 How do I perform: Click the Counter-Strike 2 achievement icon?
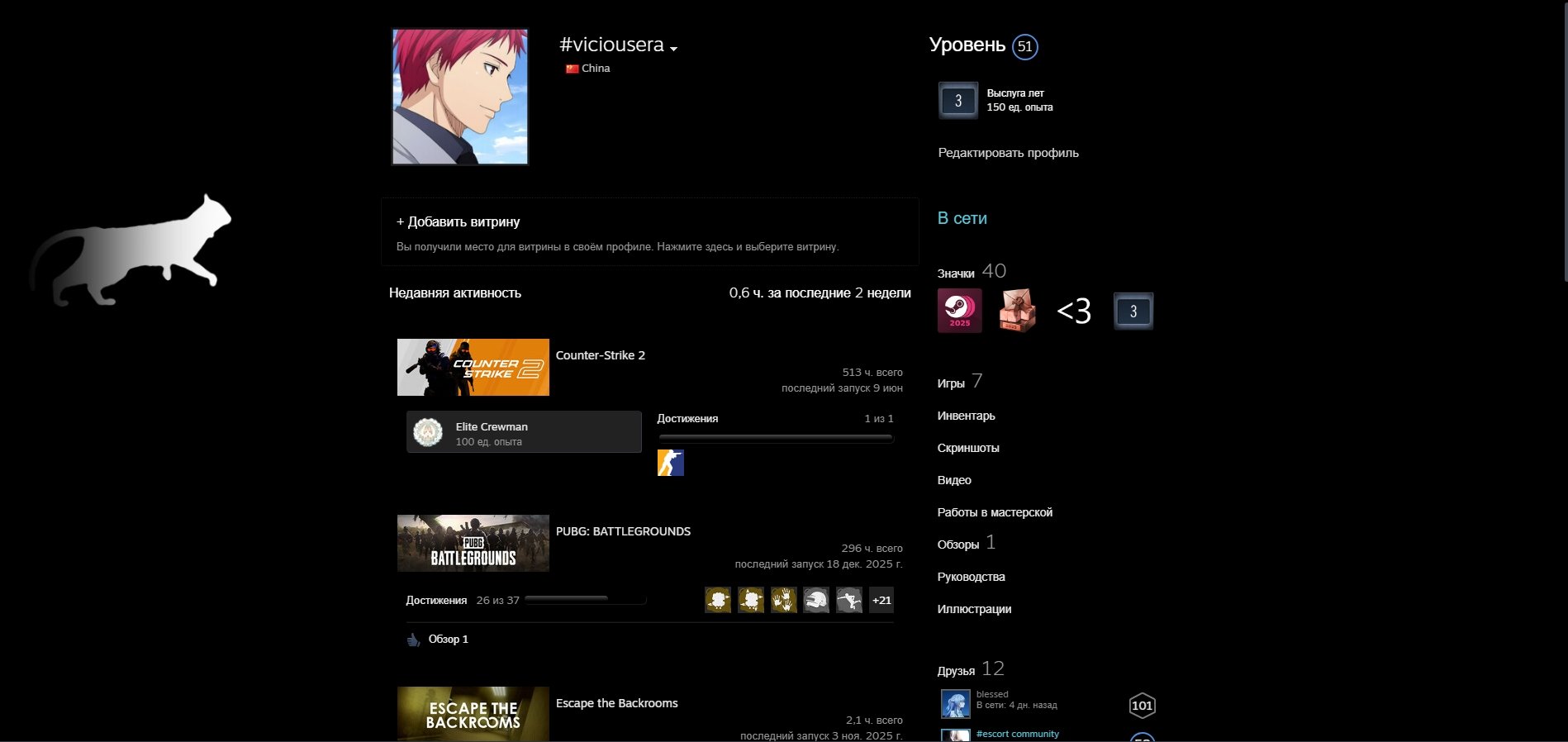click(x=671, y=463)
